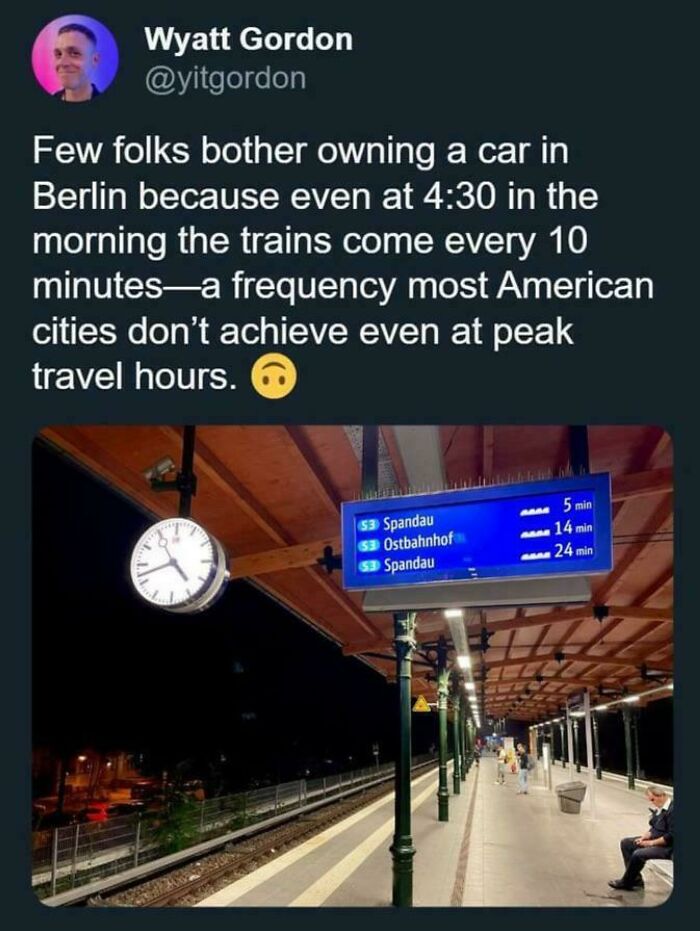Click the tweet text about Berlin trains

pos(343,262)
